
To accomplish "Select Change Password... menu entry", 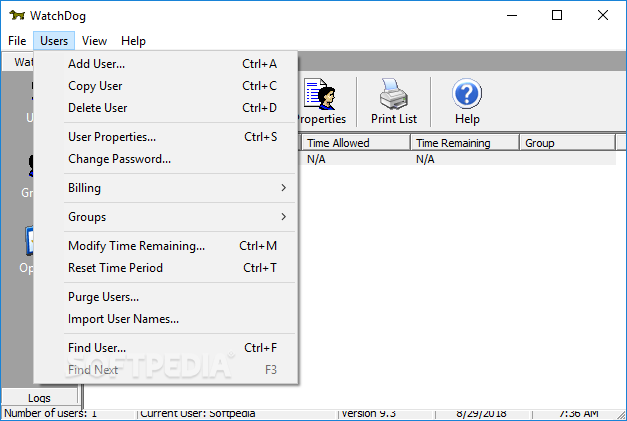I will (x=166, y=159).
